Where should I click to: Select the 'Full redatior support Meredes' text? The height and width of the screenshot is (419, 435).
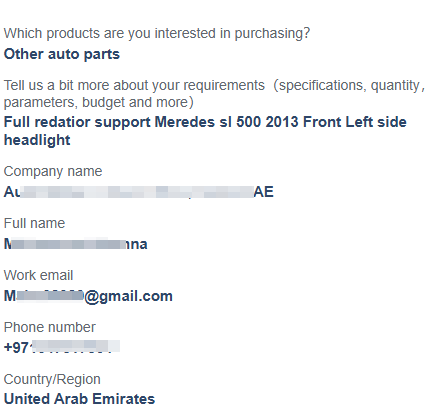click(x=109, y=122)
